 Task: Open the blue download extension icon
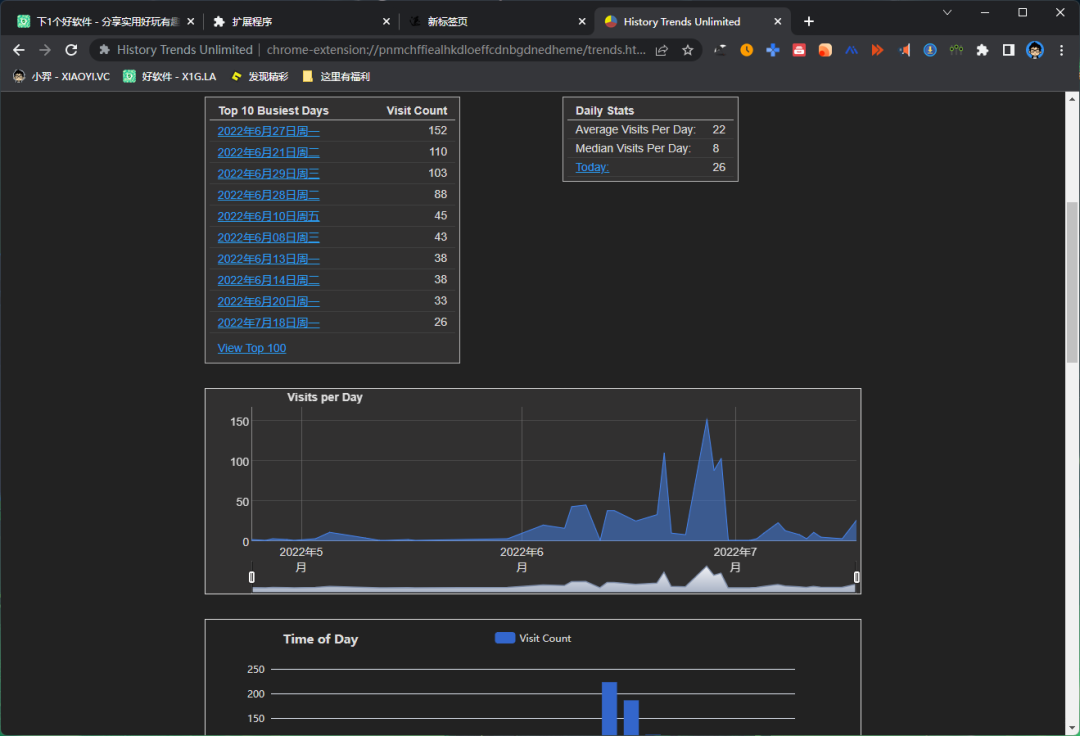(930, 50)
